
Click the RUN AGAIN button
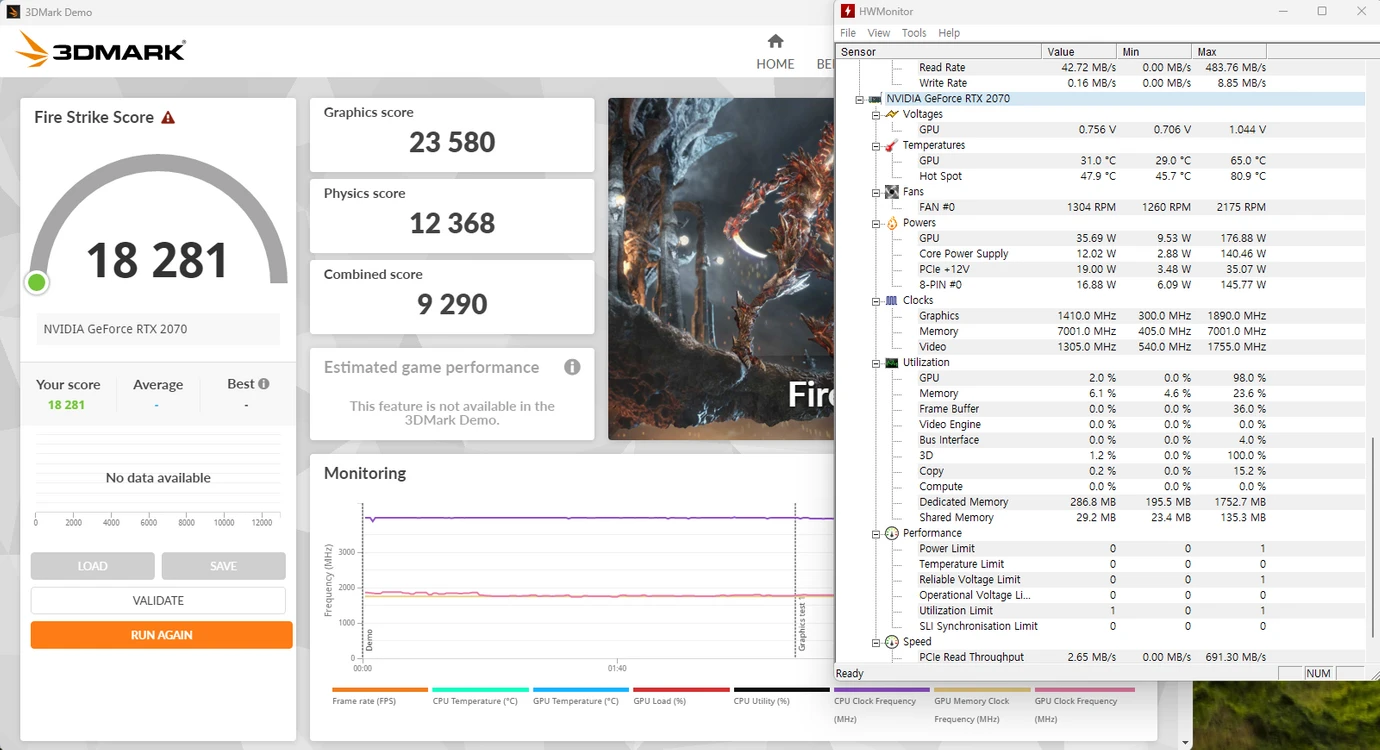pos(162,635)
